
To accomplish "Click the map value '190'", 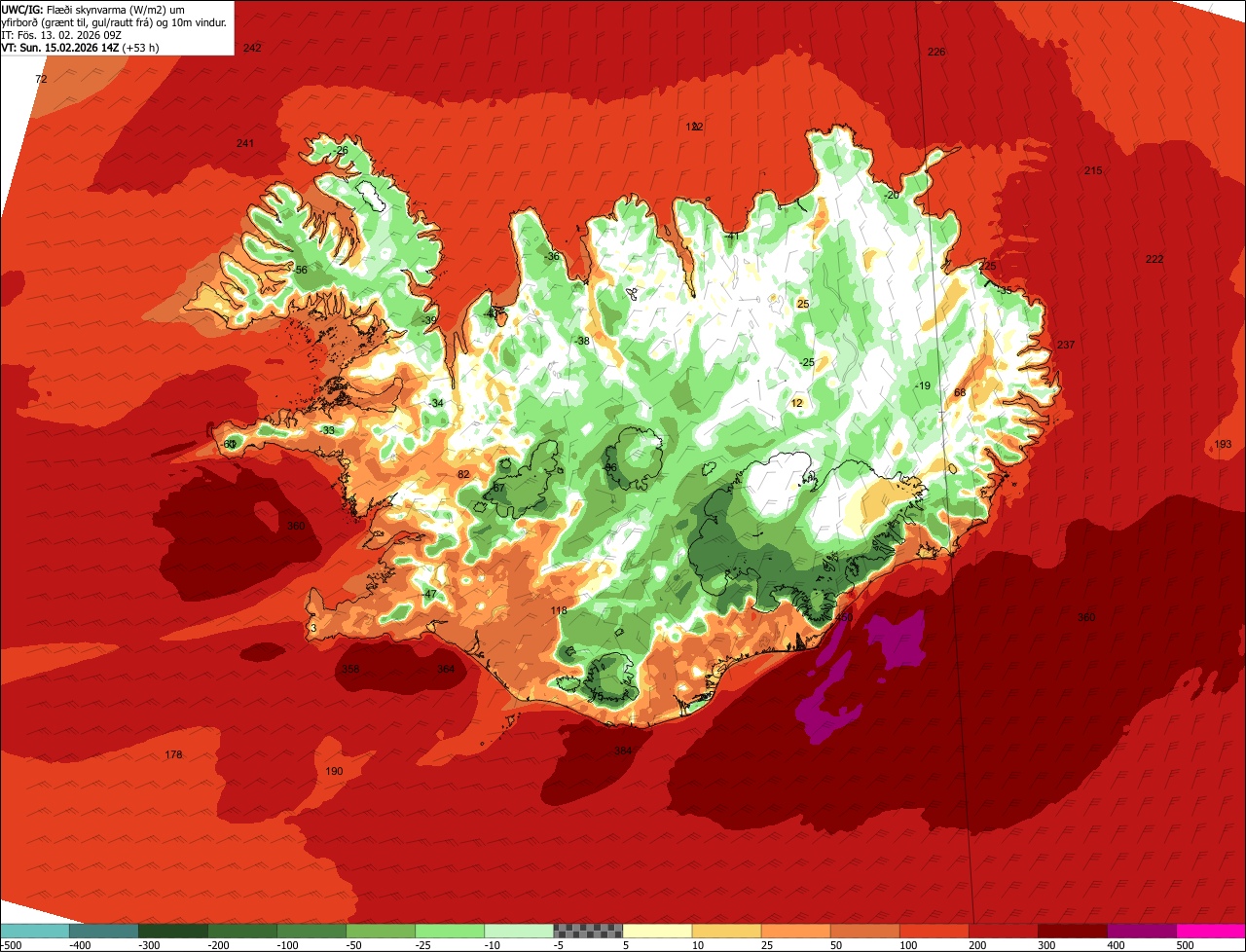I will (334, 771).
